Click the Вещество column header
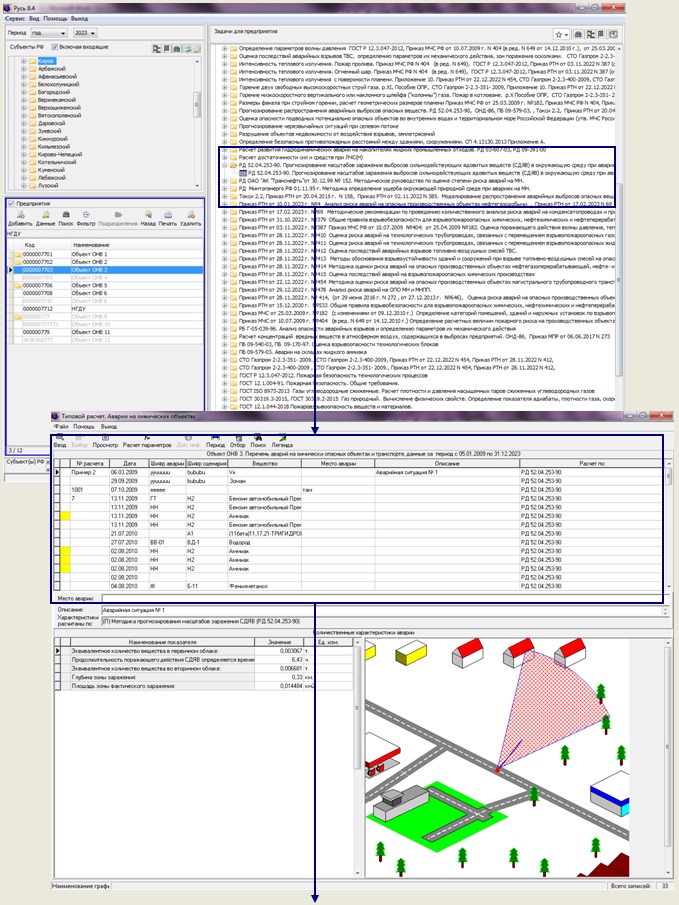Image resolution: width=679 pixels, height=905 pixels. coord(264,463)
